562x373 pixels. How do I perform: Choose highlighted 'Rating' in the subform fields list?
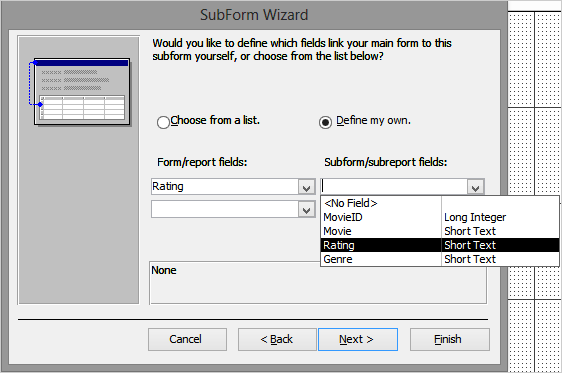click(439, 245)
